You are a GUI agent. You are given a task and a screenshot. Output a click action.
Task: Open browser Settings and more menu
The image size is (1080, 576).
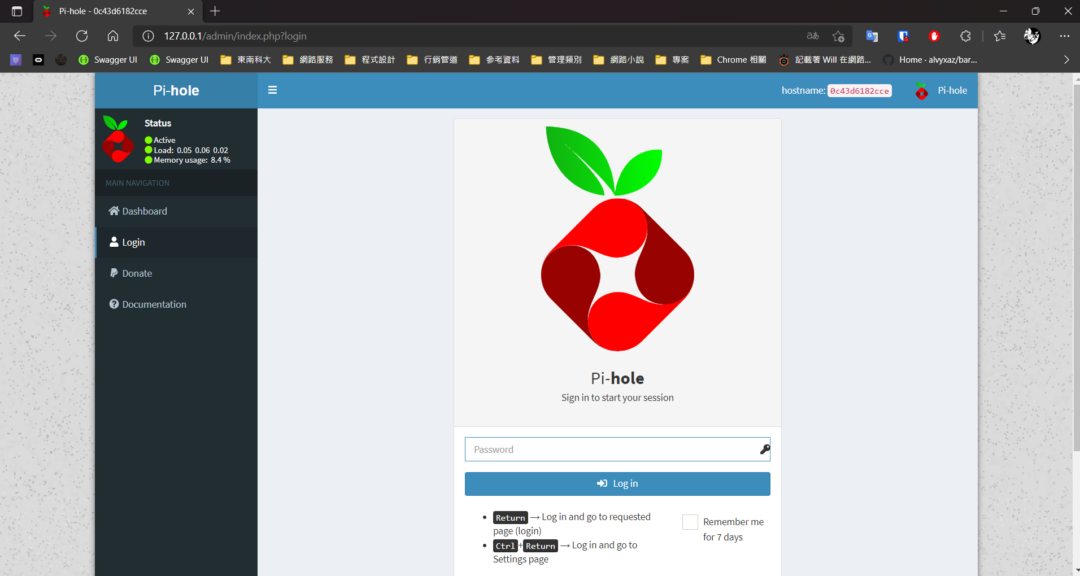pyautogui.click(x=1065, y=36)
